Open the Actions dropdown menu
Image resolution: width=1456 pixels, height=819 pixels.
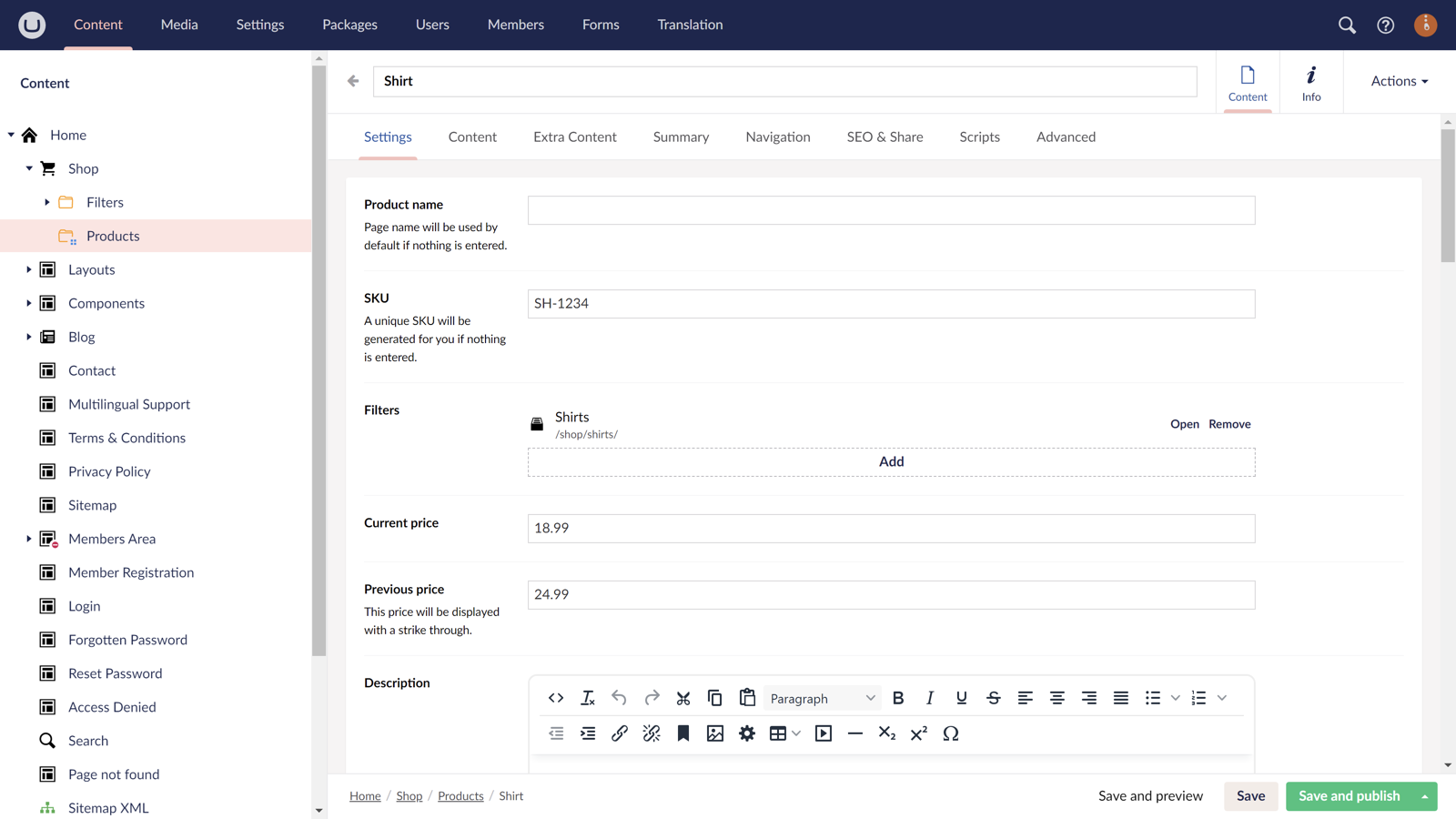click(1399, 81)
